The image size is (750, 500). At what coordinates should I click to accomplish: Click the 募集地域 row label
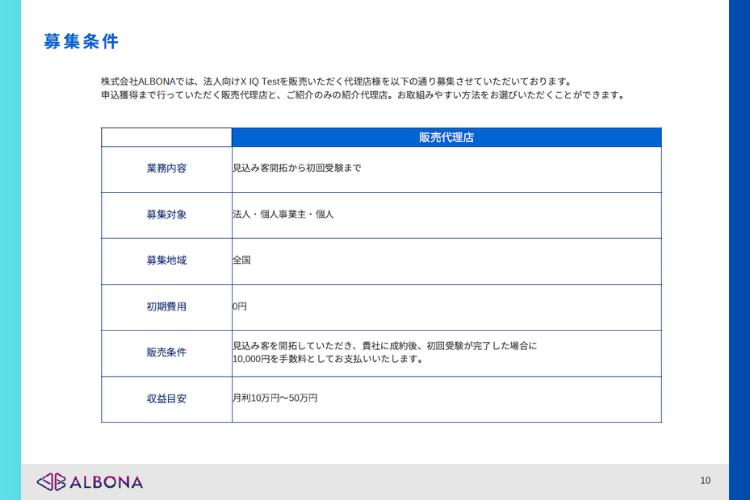[166, 260]
